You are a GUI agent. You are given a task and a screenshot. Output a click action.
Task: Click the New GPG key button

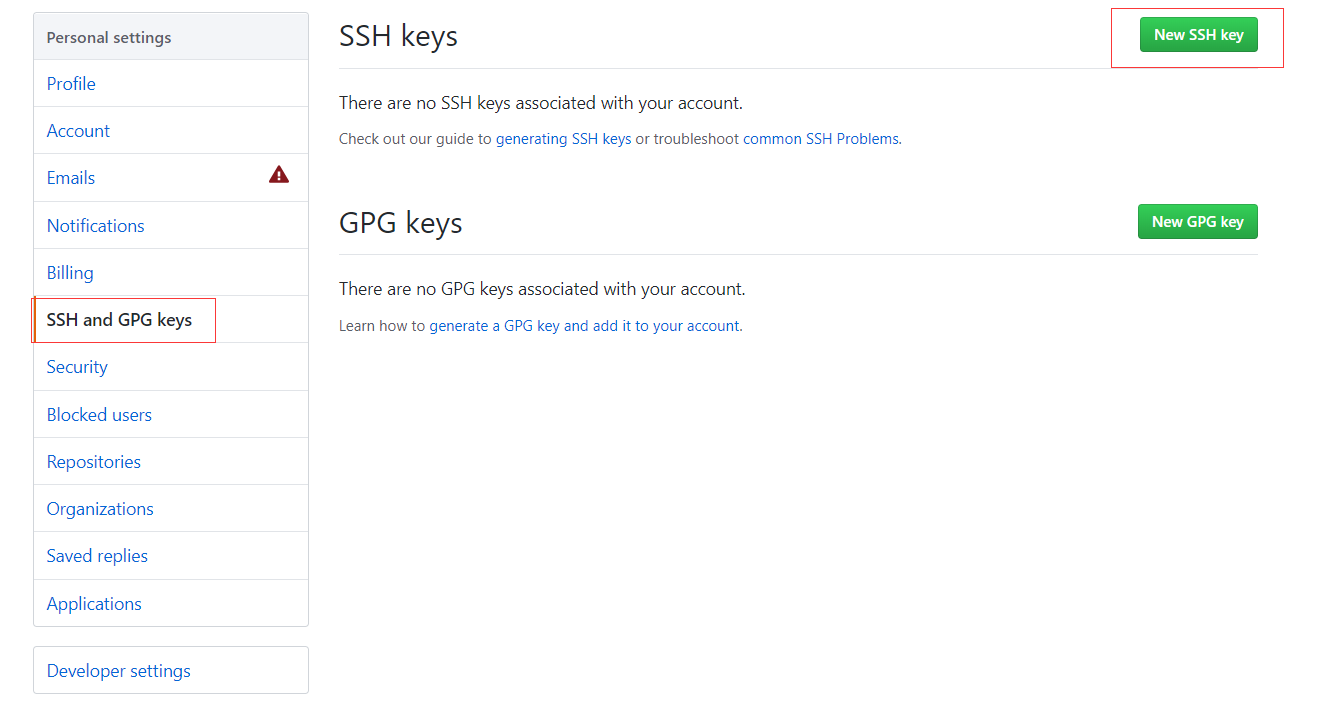(1197, 222)
